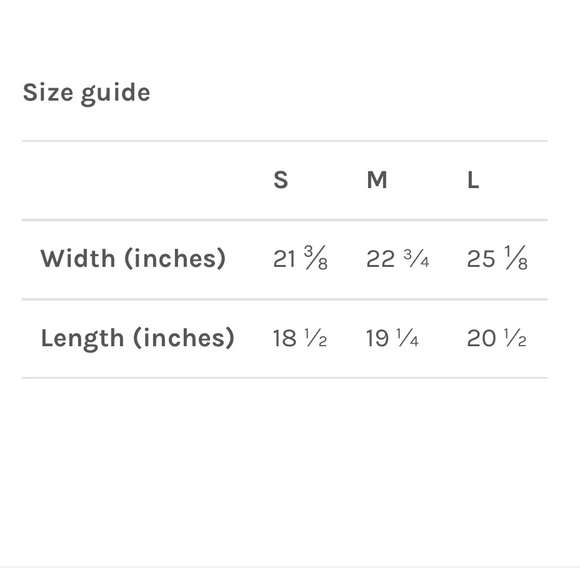Click the 3/4 fraction in medium width
This screenshot has height=580, width=580.
416,258
